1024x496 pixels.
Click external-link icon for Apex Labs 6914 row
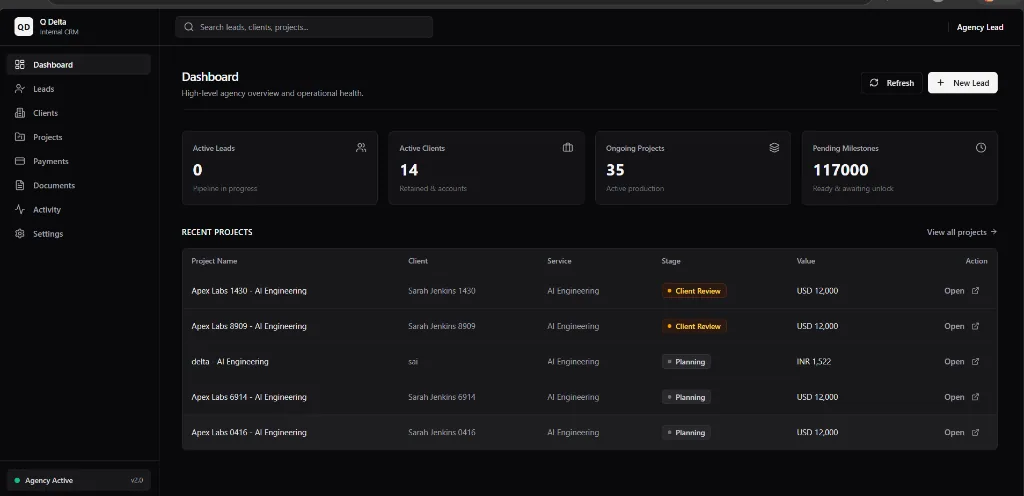tap(976, 397)
